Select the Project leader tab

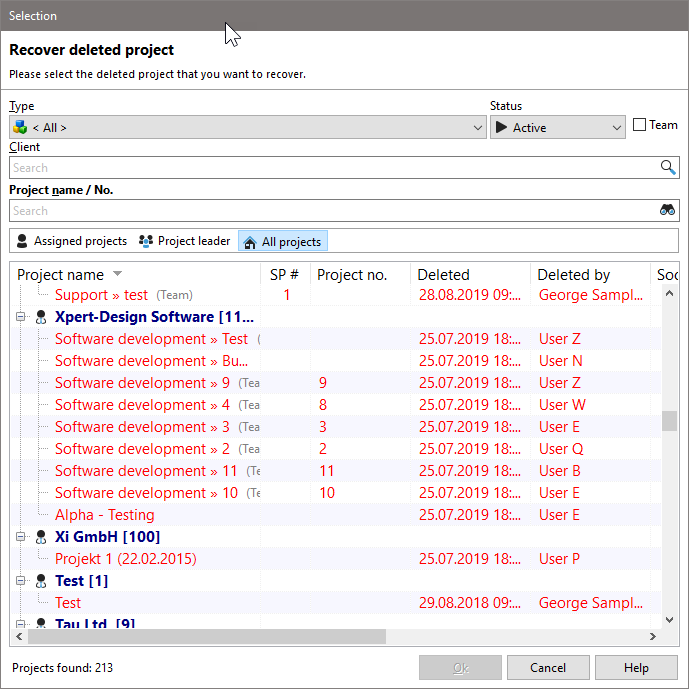click(x=184, y=241)
